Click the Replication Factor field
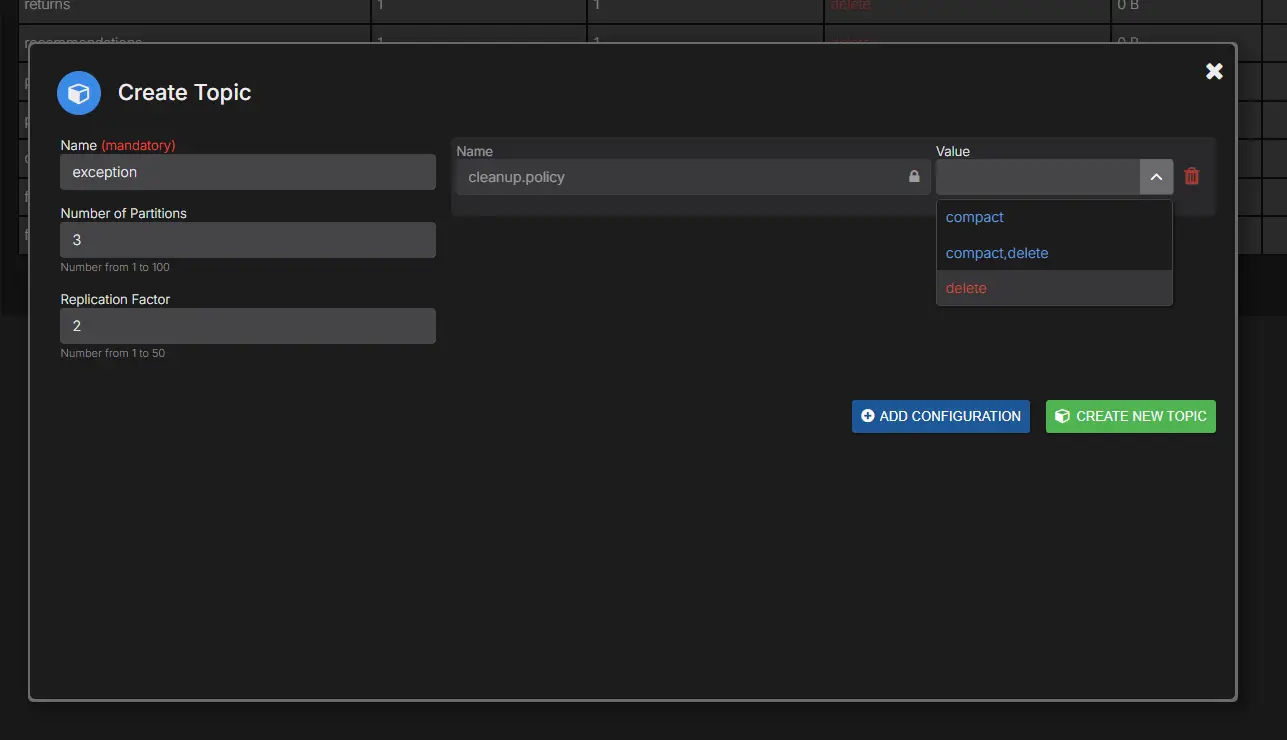 point(247,325)
